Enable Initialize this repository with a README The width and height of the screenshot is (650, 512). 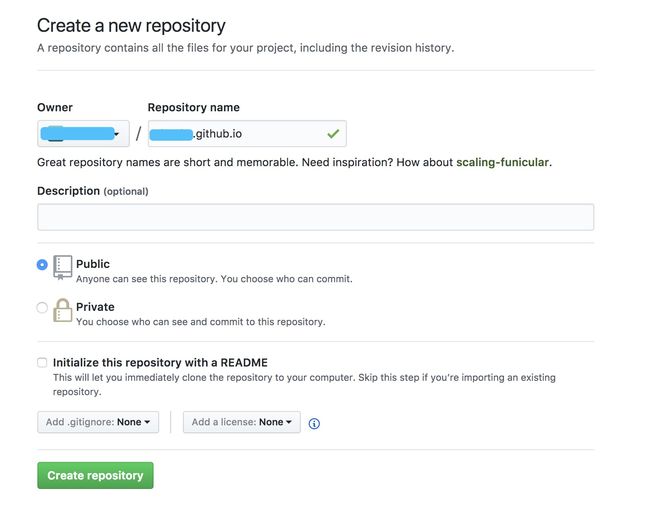pyautogui.click(x=42, y=363)
